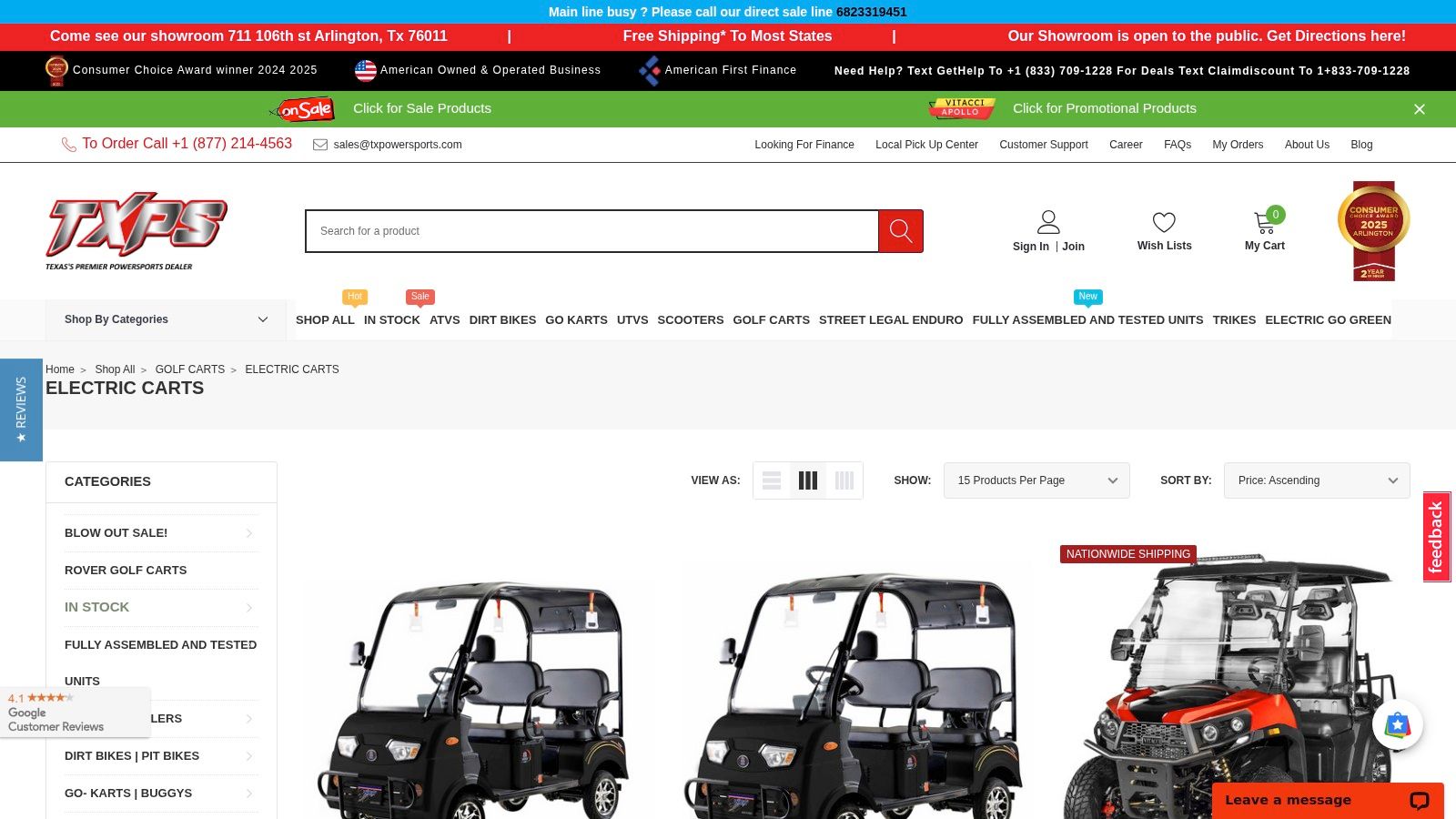Open the Local Pick Up Center link
The height and width of the screenshot is (819, 1456).
click(x=926, y=145)
